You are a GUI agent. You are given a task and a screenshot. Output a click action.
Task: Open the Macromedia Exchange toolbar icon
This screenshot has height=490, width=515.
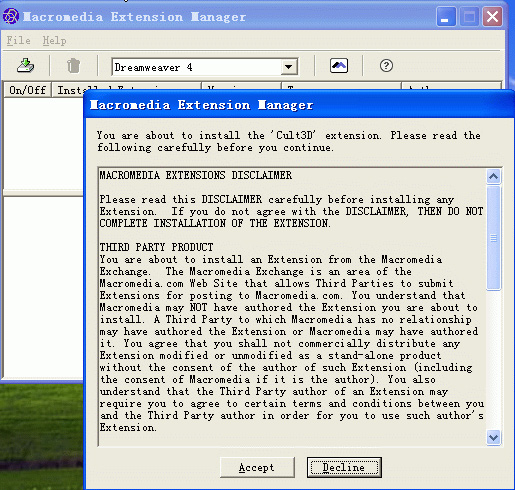coord(339,65)
